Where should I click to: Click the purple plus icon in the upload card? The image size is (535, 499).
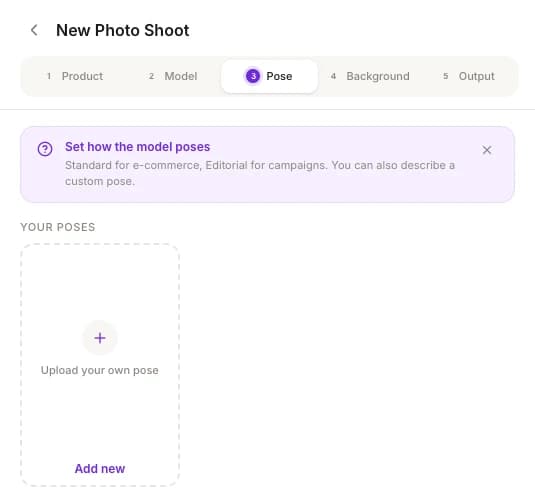[100, 338]
